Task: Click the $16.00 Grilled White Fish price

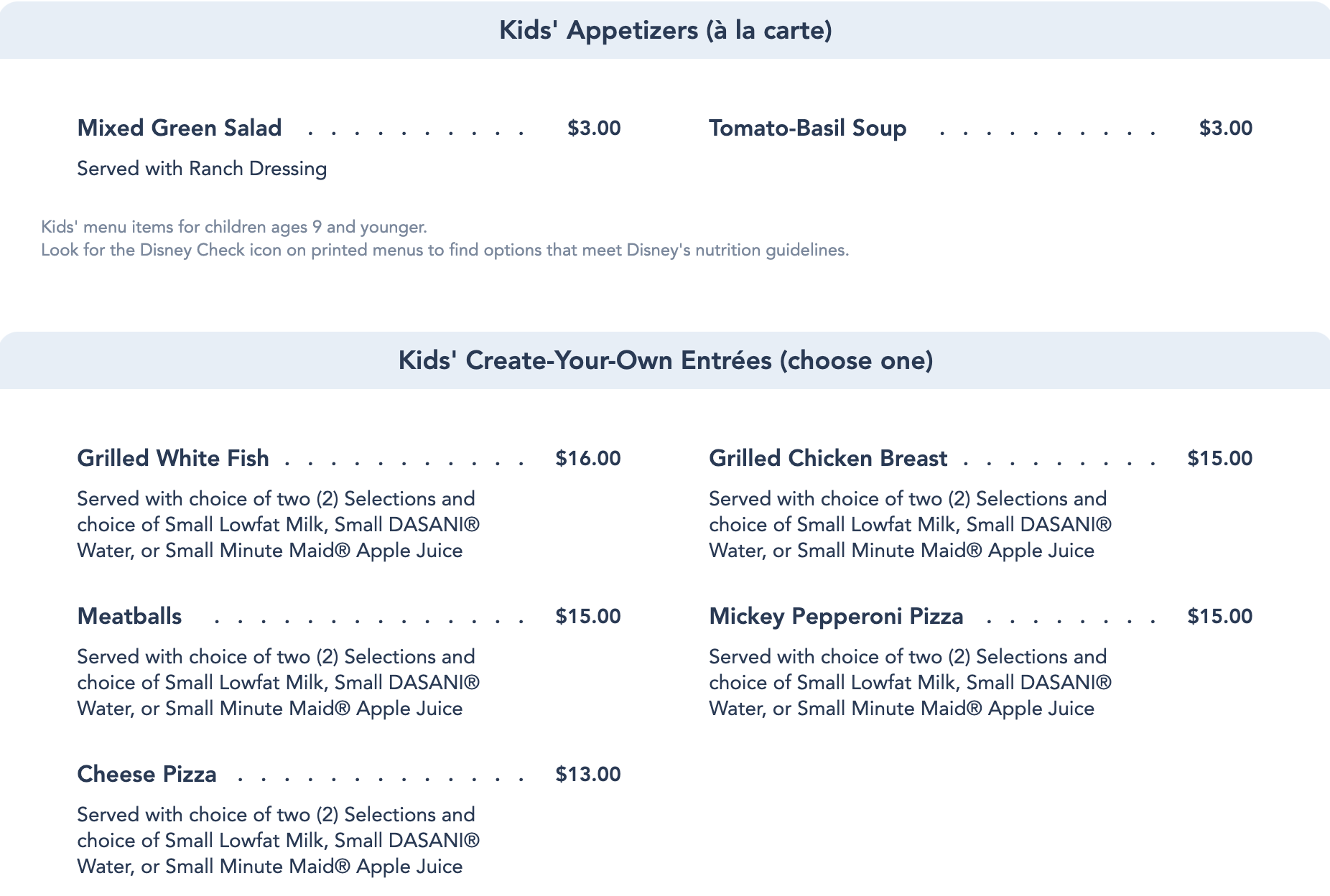Action: click(587, 459)
